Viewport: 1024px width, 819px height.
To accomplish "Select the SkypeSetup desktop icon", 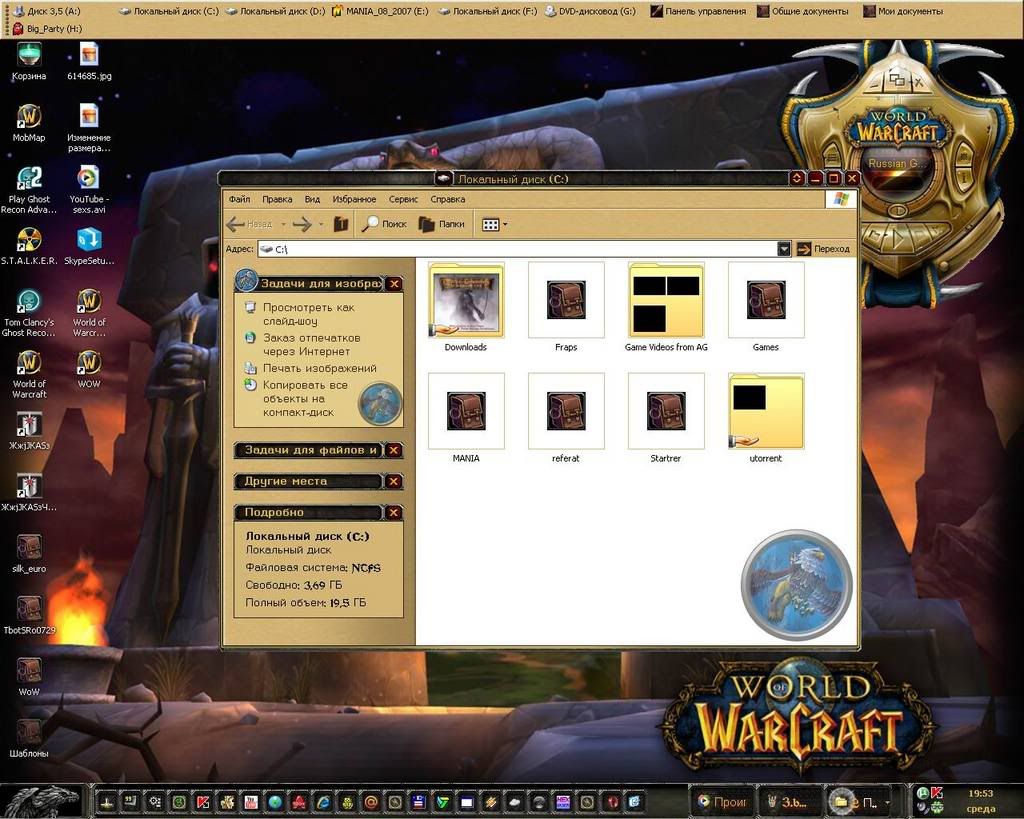I will [89, 246].
